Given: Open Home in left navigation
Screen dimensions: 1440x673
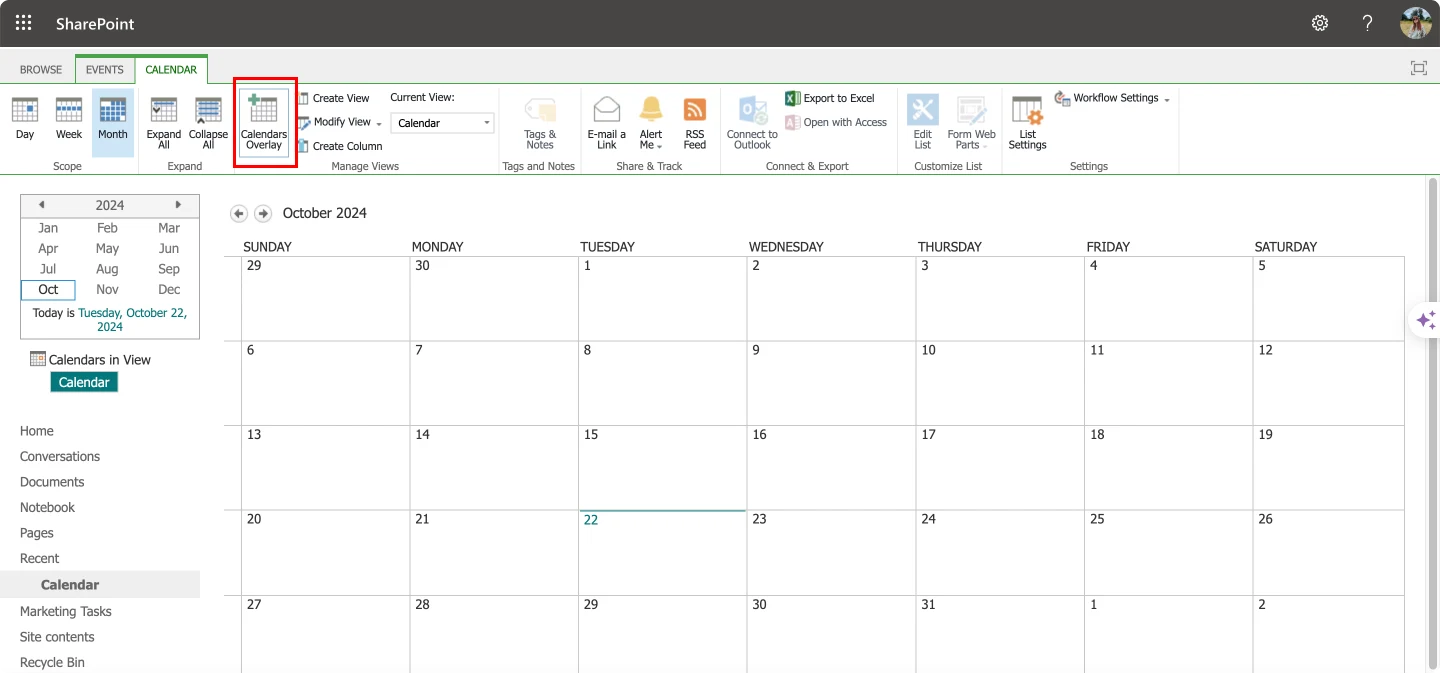Looking at the screenshot, I should pos(37,431).
